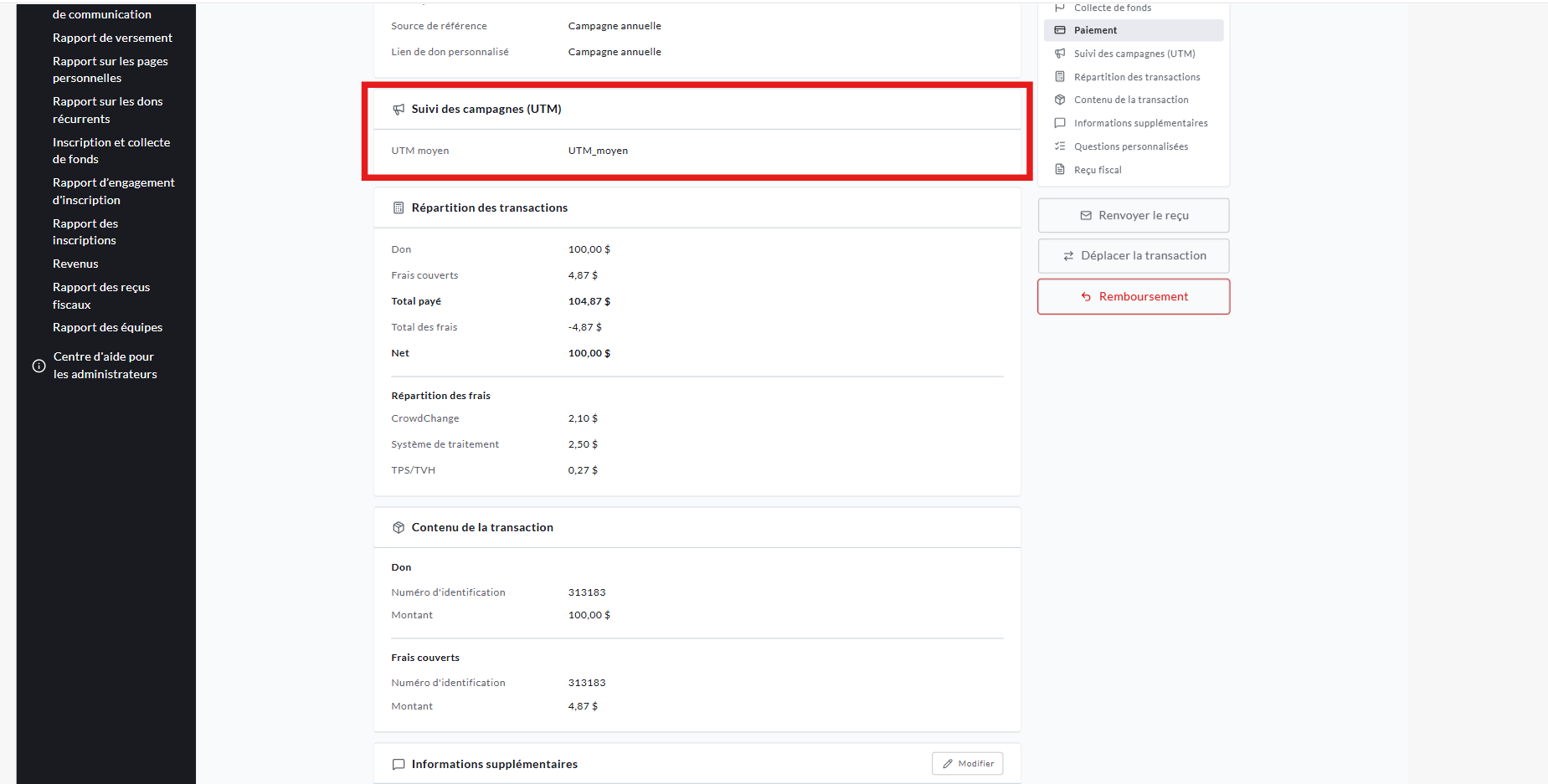Open Rapport de versement in sidebar
Image resolution: width=1548 pixels, height=784 pixels.
point(112,38)
